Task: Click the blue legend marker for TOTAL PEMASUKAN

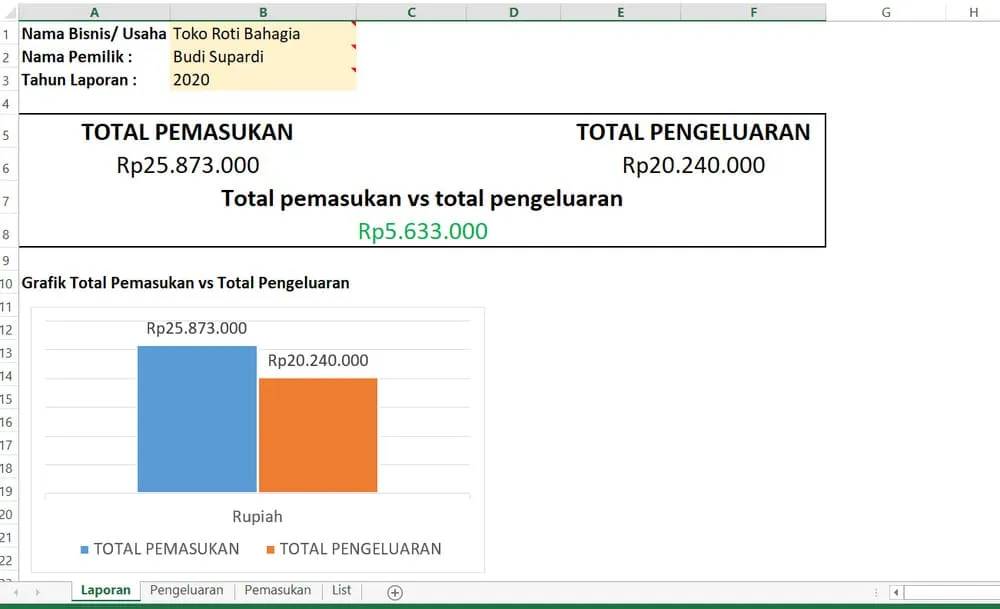Action: [83, 548]
